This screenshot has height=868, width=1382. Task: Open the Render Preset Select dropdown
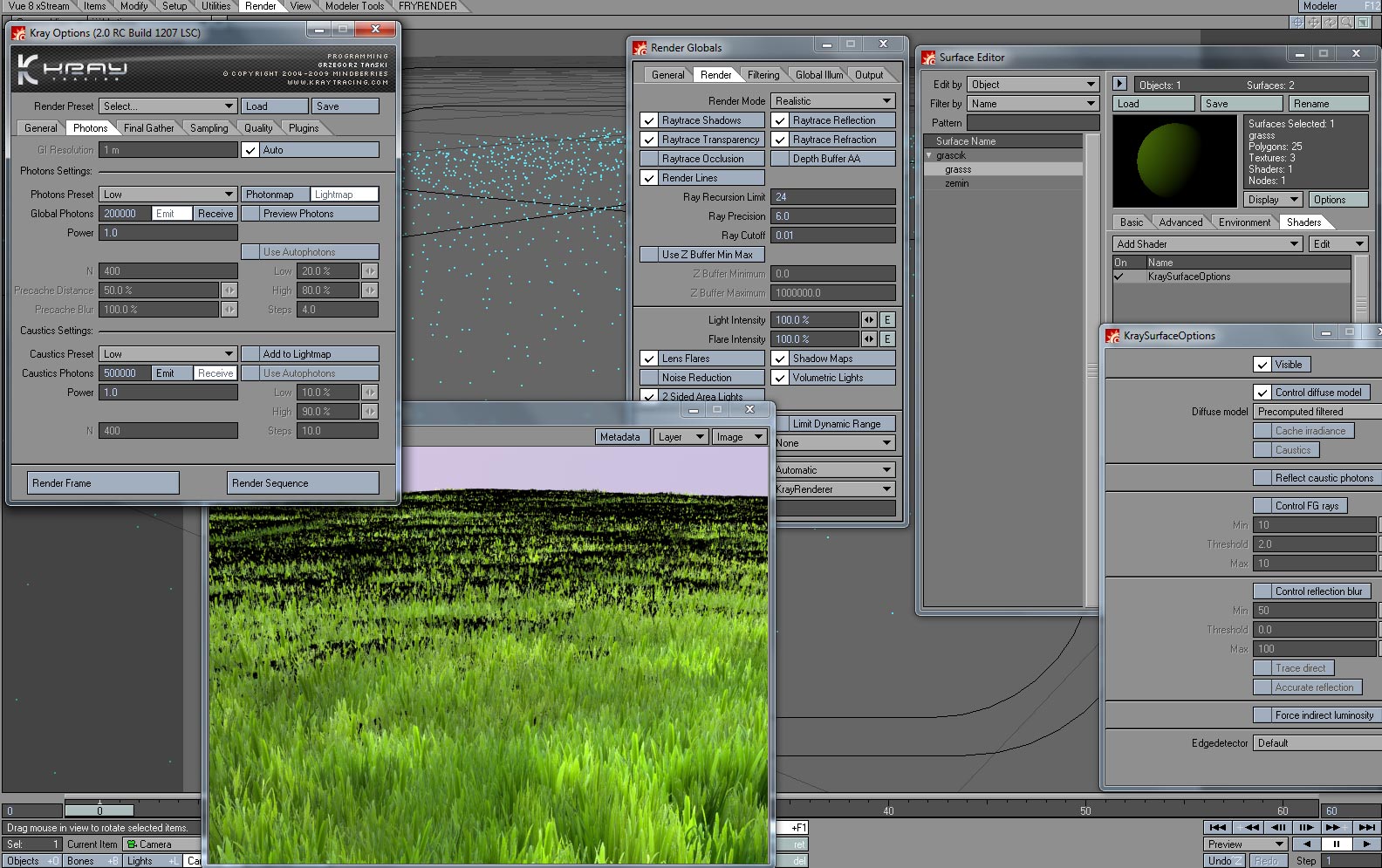168,106
